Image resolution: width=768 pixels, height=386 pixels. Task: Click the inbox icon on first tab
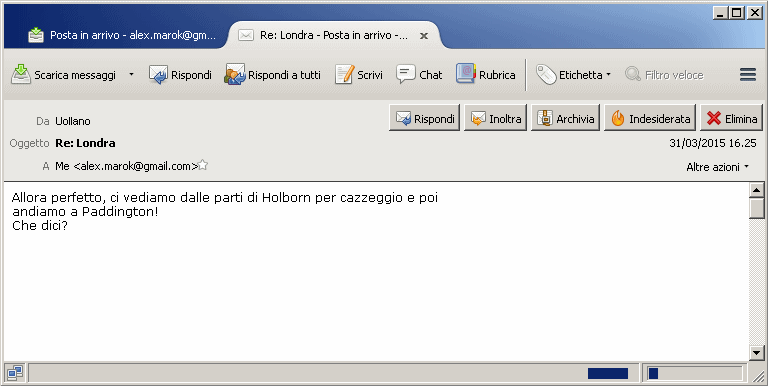(36, 35)
